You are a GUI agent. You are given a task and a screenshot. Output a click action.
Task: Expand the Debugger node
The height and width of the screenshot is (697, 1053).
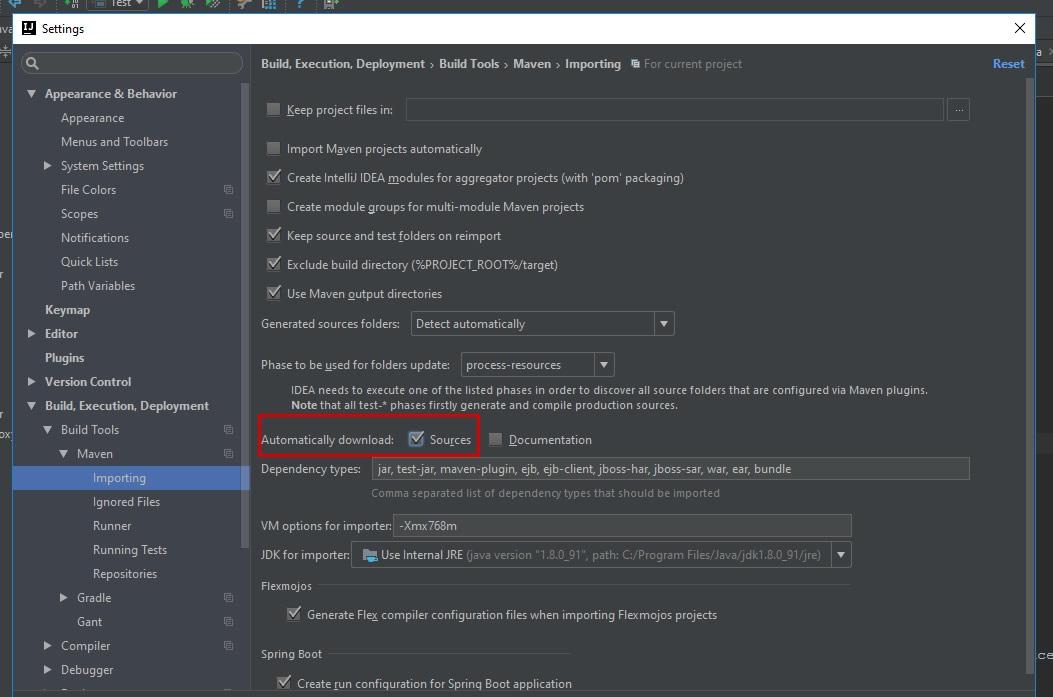[x=48, y=669]
